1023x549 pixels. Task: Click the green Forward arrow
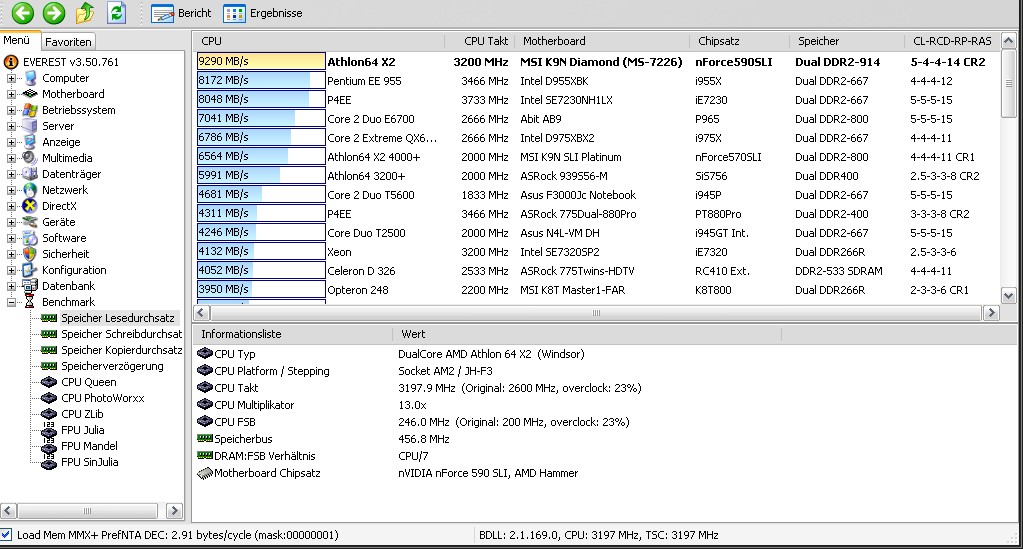pyautogui.click(x=54, y=12)
